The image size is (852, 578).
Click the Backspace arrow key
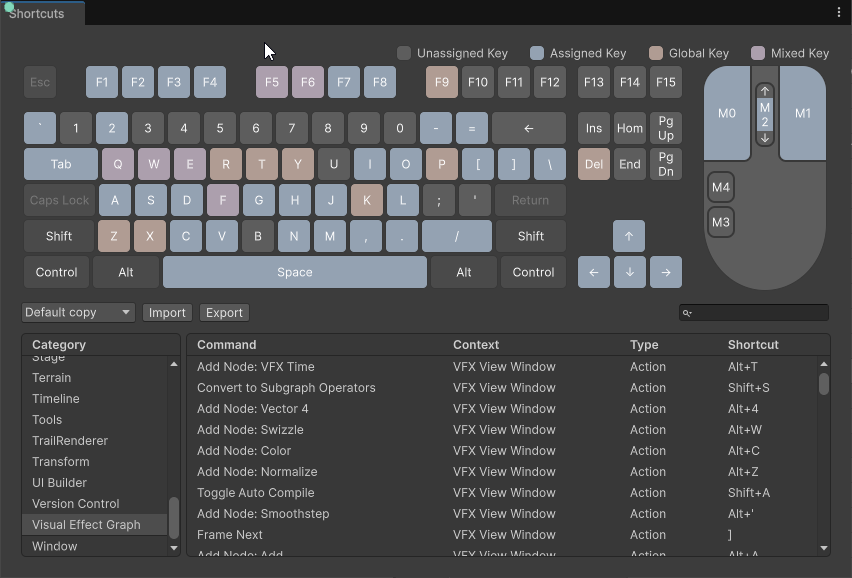(x=528, y=128)
